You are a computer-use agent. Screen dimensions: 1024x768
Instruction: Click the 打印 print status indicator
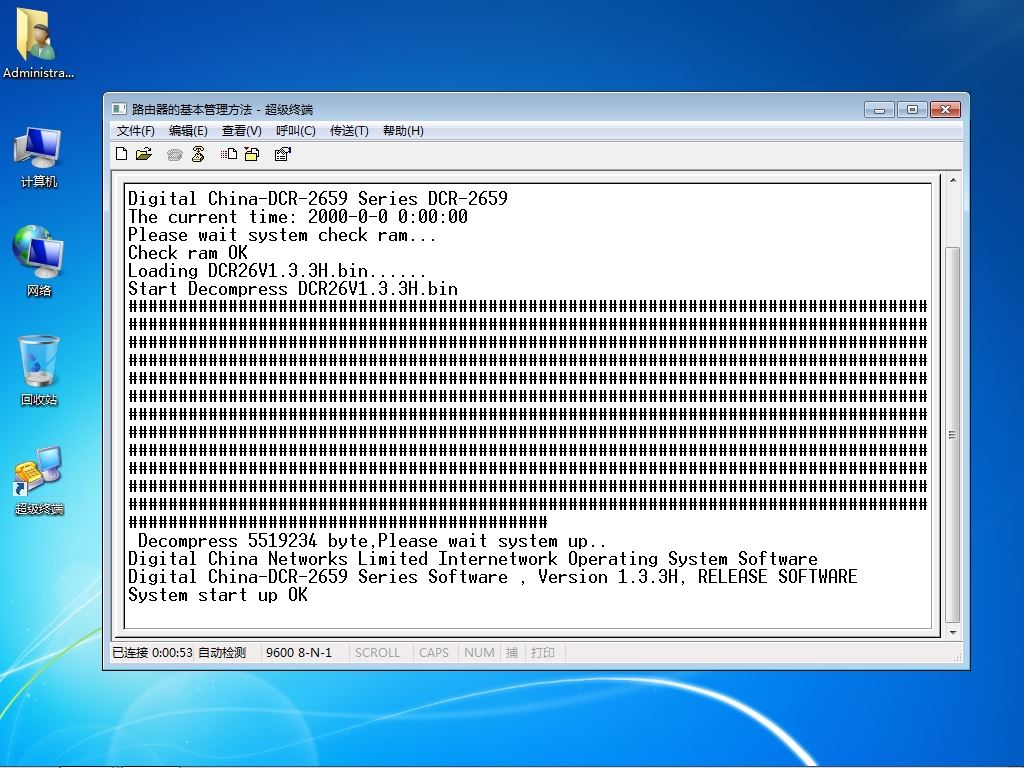pyautogui.click(x=543, y=652)
